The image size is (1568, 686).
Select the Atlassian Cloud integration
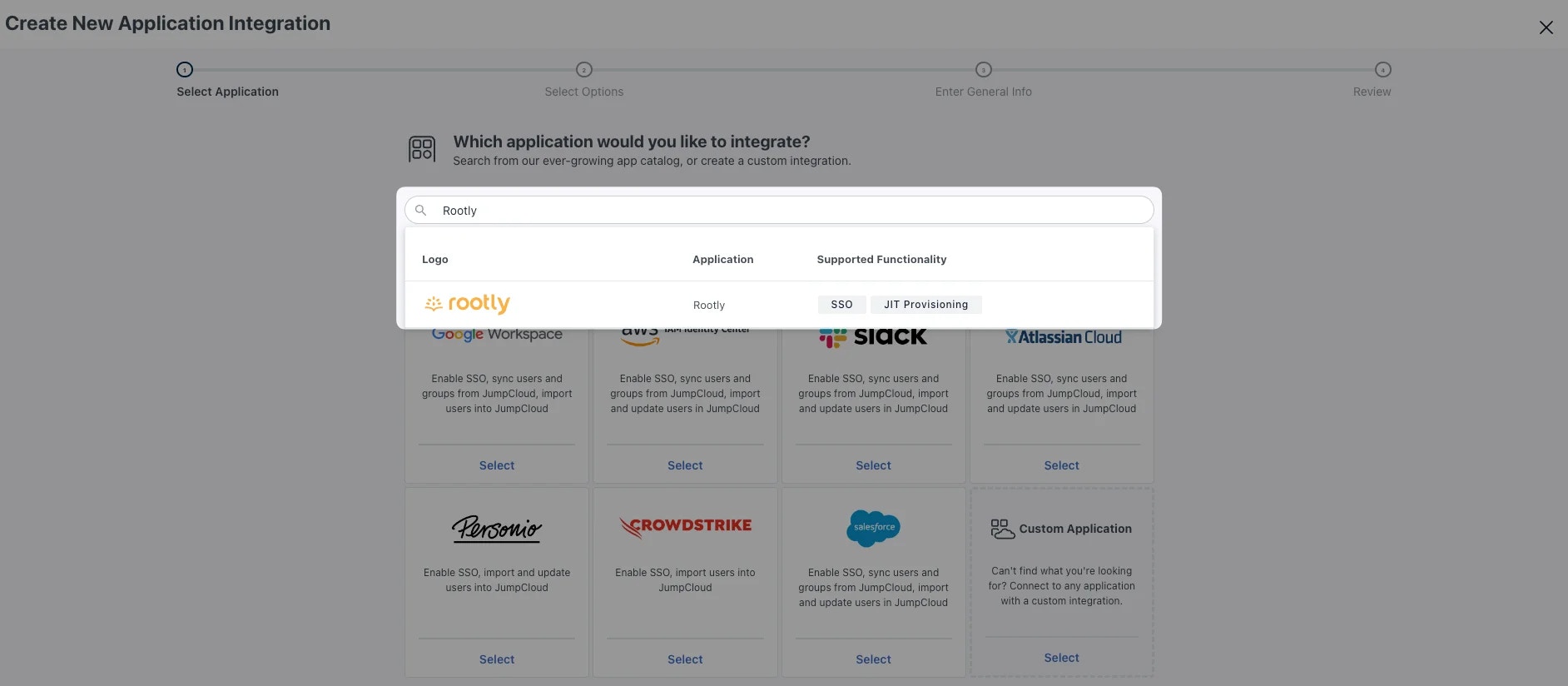pos(1061,465)
